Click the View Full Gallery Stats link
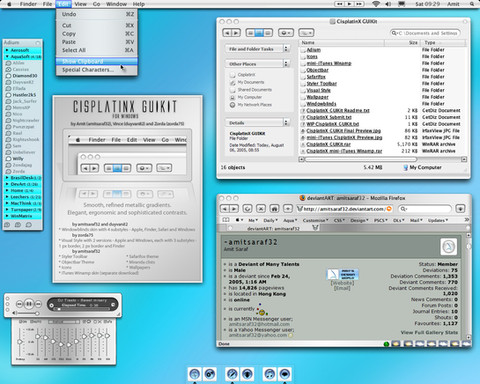The image size is (480, 384). tap(429, 332)
